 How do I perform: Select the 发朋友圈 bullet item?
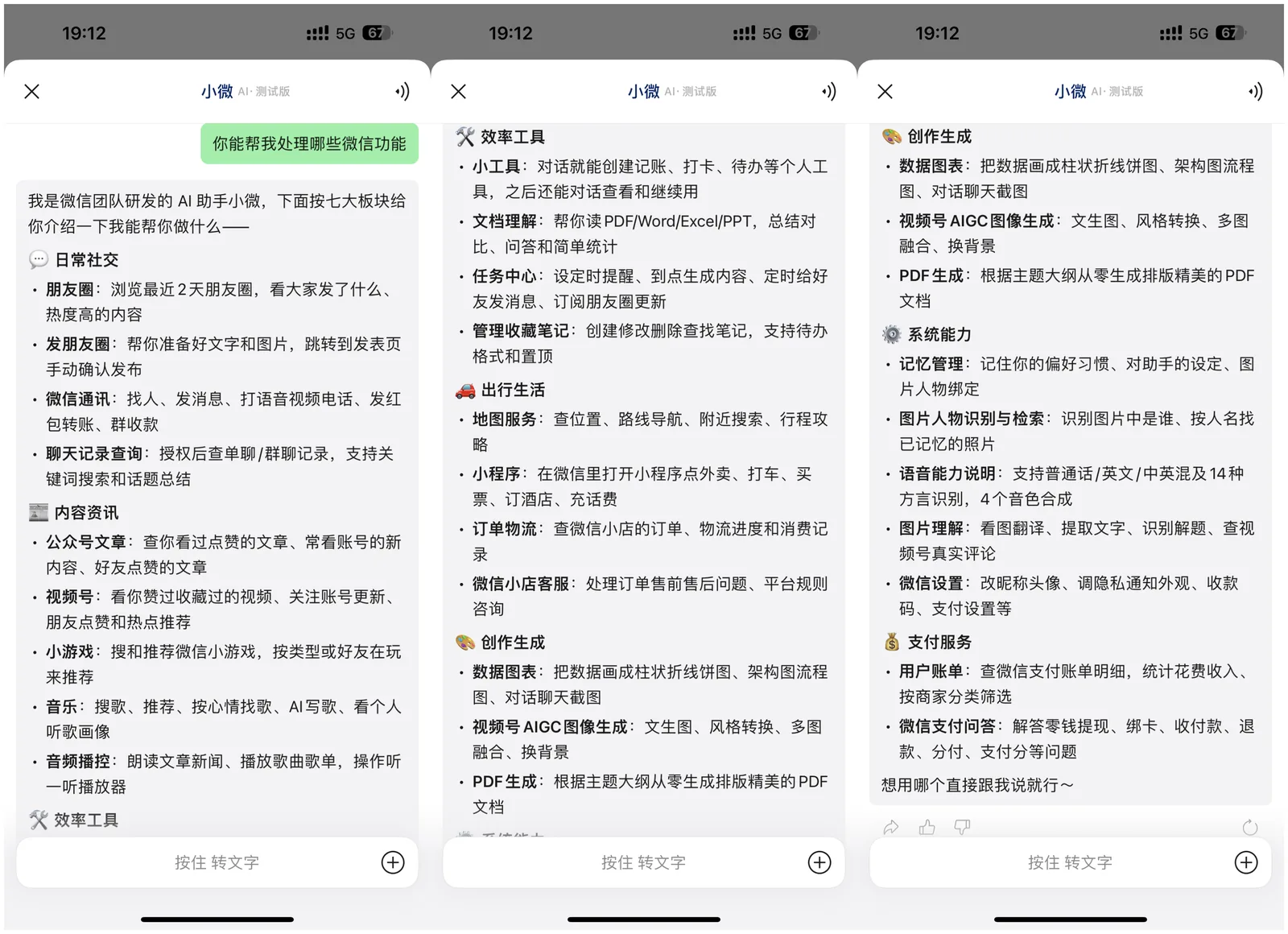pos(217,357)
